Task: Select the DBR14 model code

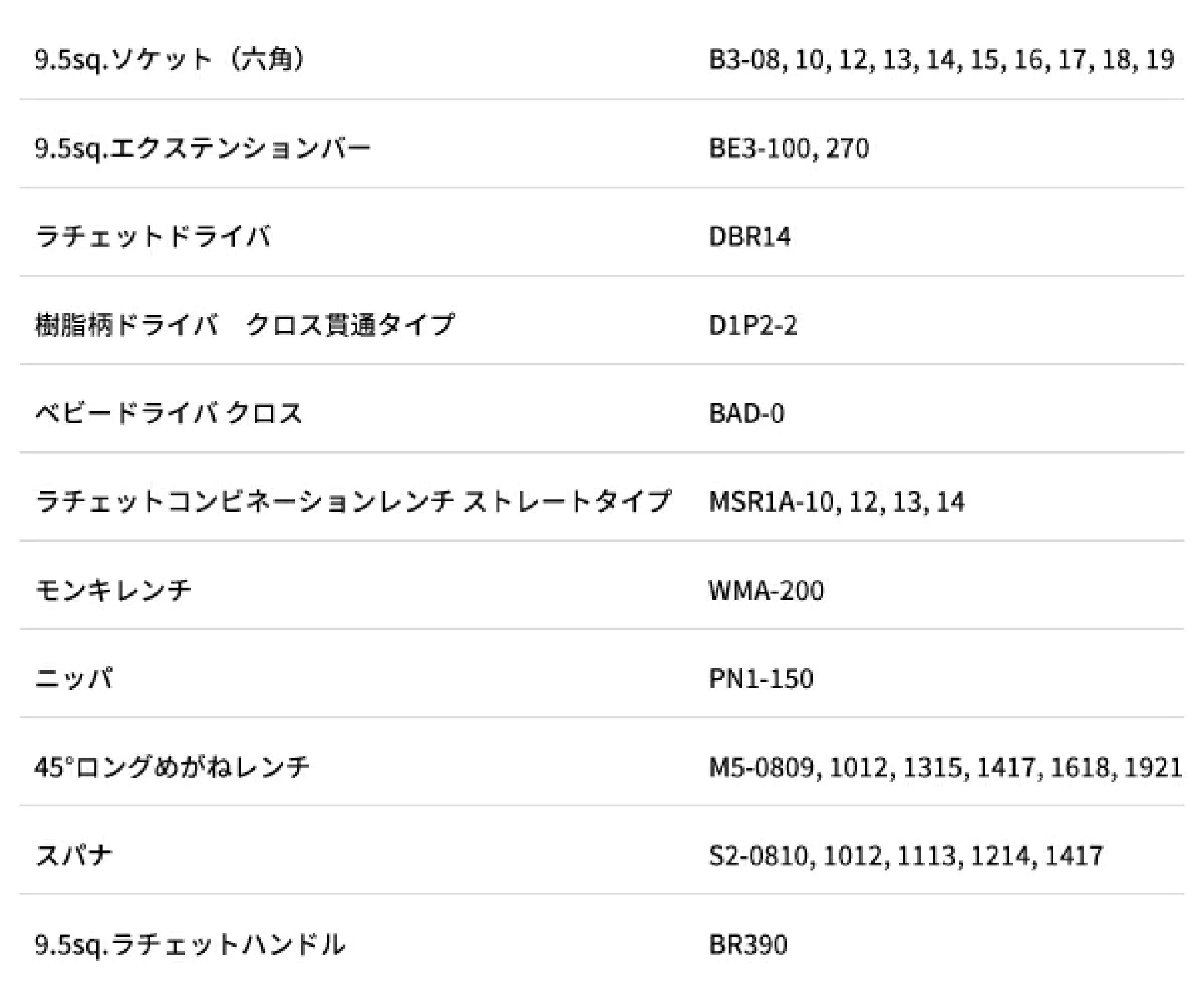Action: click(x=750, y=236)
